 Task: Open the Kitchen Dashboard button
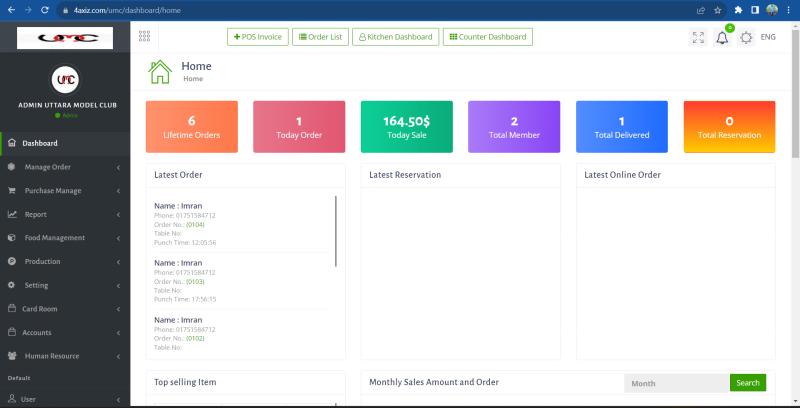(395, 37)
